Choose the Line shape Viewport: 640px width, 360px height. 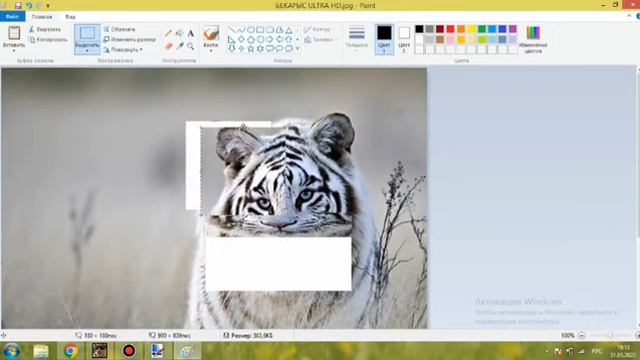[x=231, y=30]
